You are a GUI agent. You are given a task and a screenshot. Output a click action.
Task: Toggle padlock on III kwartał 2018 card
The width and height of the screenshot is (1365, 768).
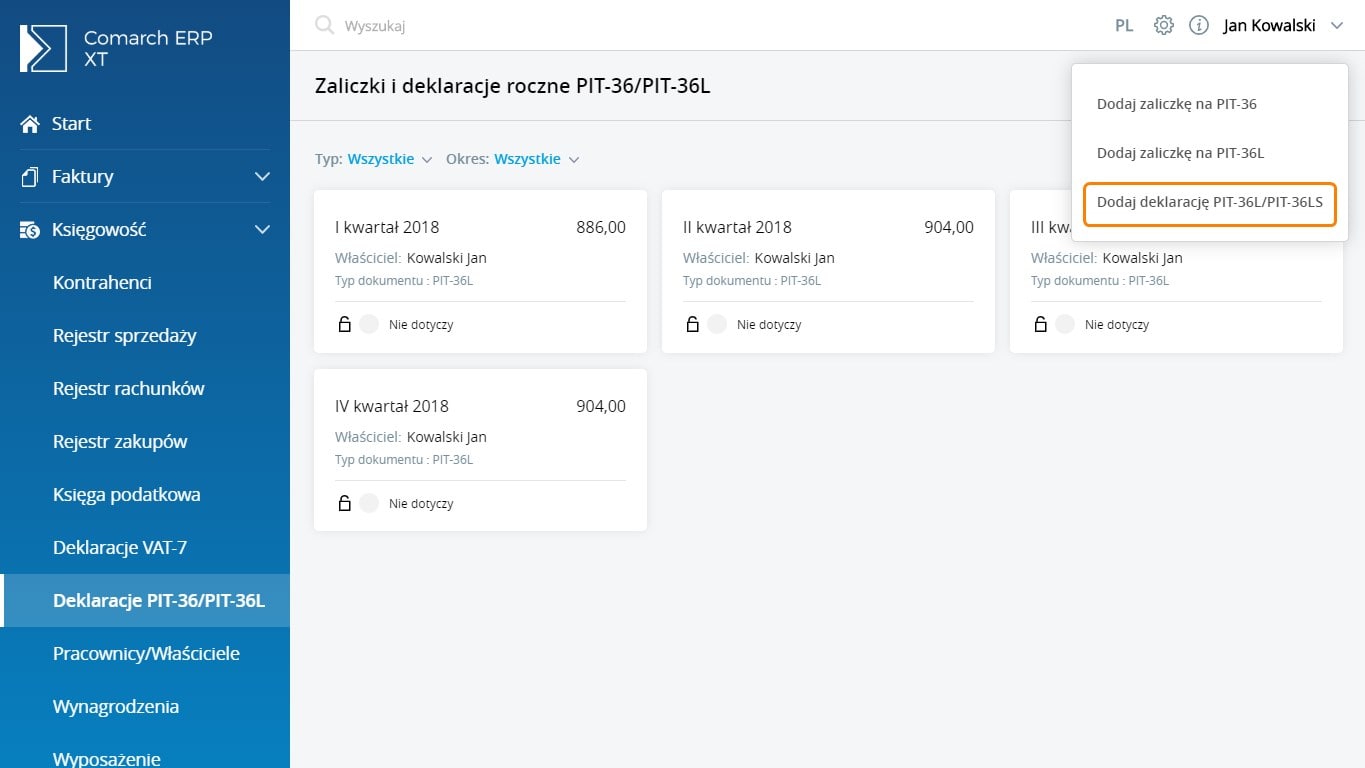[1040, 324]
